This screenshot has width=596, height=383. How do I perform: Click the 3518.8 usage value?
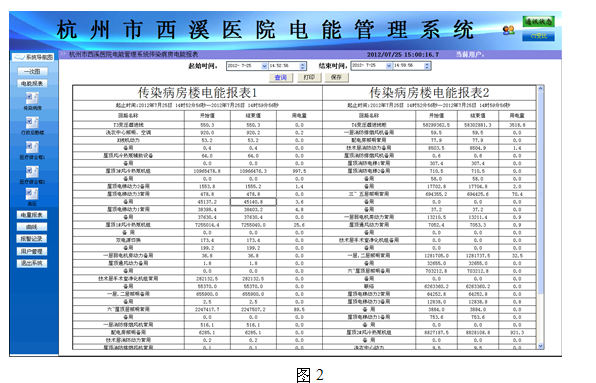point(517,125)
